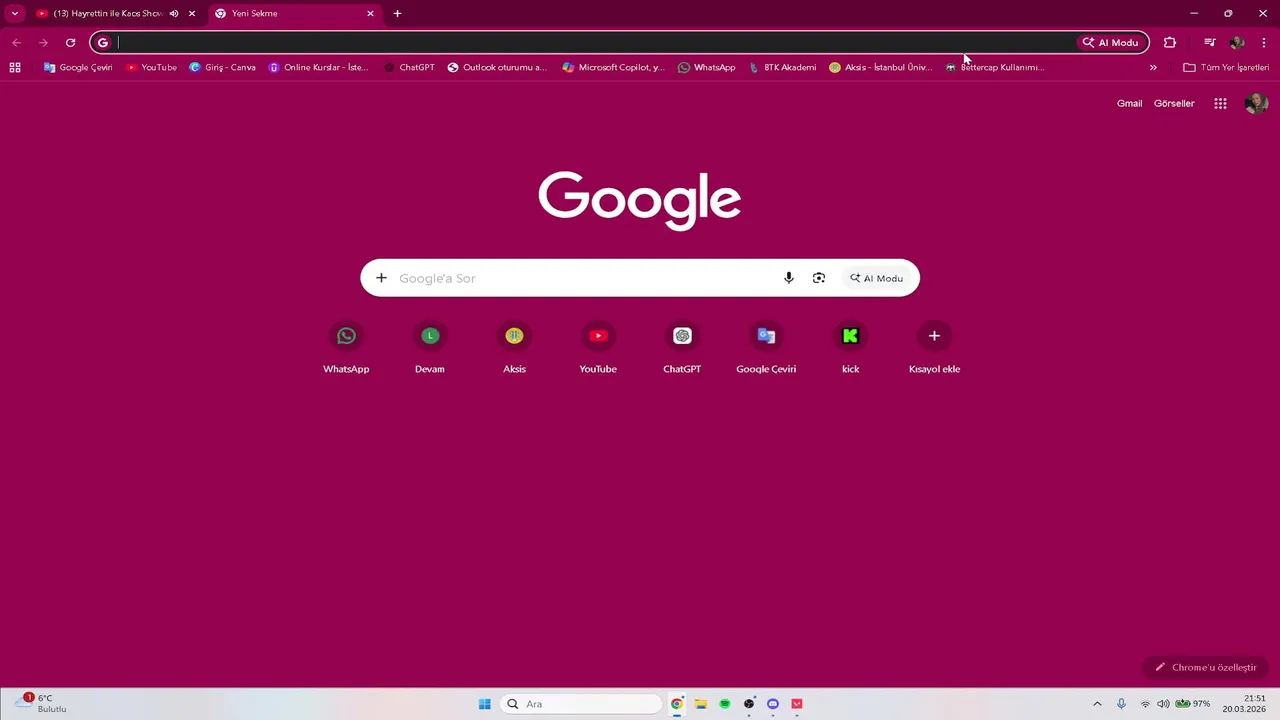Click the system tray microphone icon

tap(1121, 704)
